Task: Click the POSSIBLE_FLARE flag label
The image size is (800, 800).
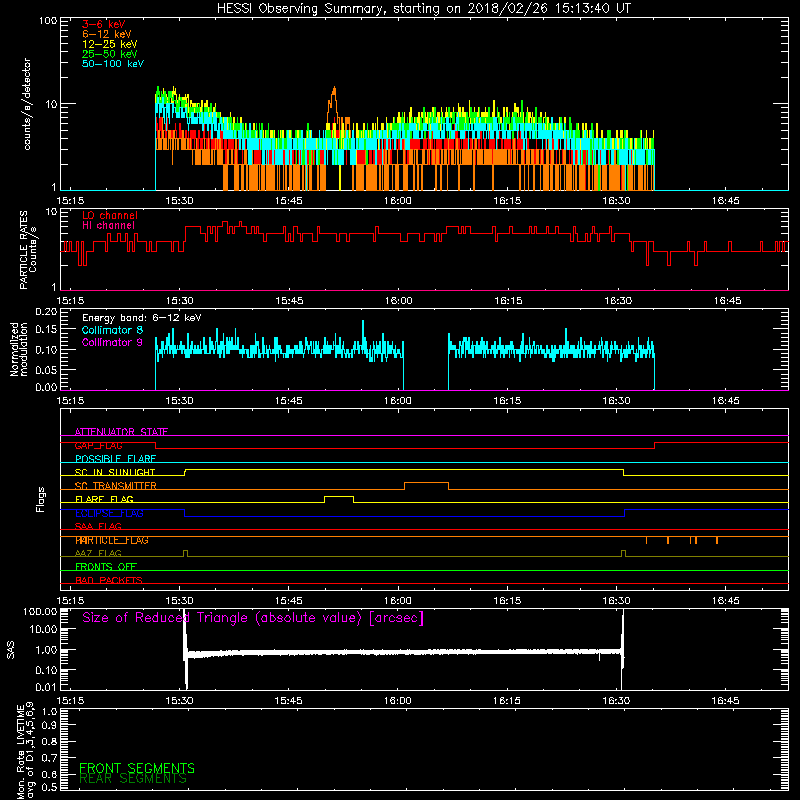Action: tap(115, 459)
